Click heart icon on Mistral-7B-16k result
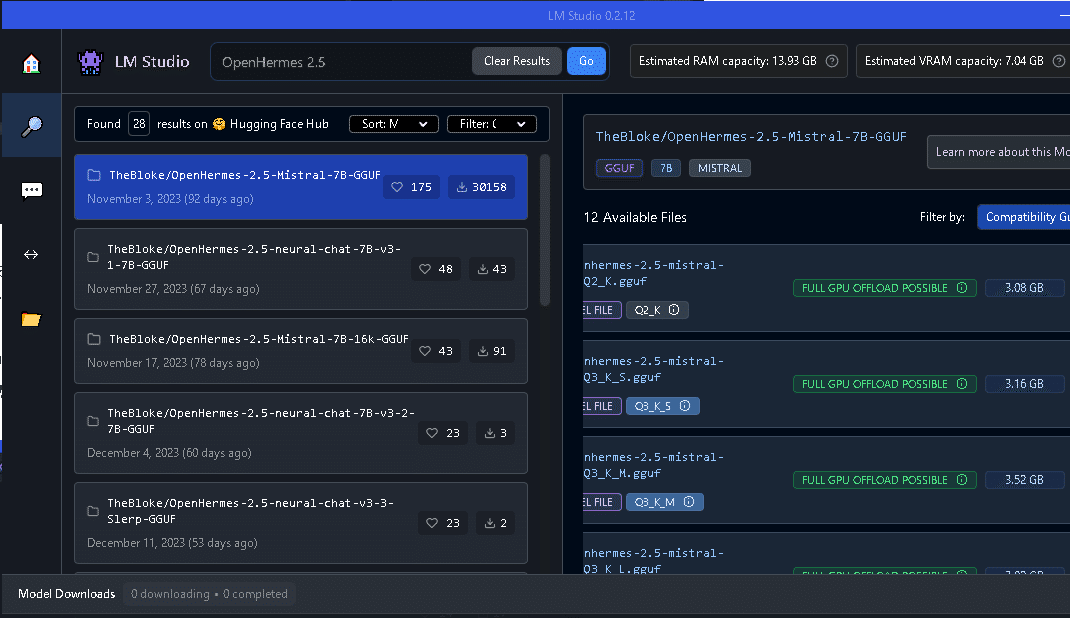The image size is (1070, 618). pyautogui.click(x=425, y=351)
